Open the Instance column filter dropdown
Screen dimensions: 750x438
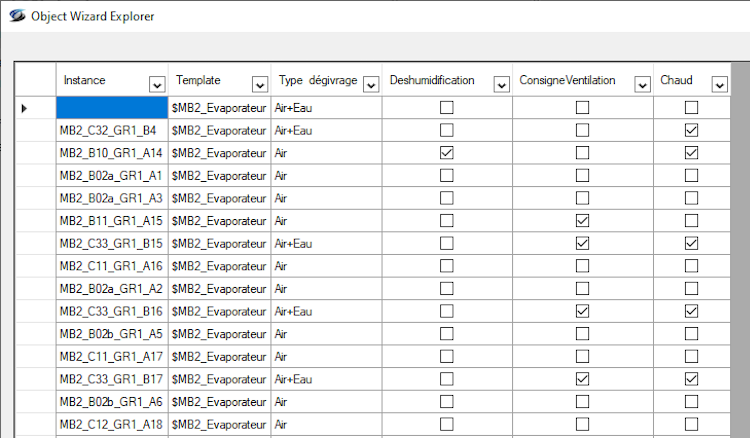[156, 85]
